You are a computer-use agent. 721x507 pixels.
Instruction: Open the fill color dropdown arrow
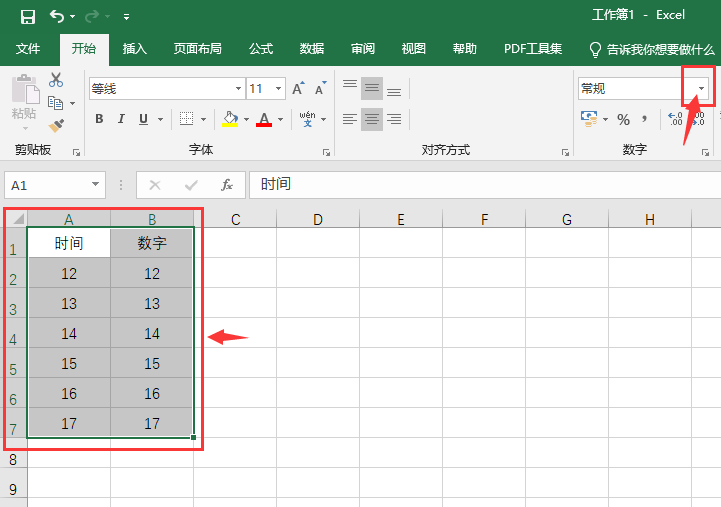pos(246,120)
